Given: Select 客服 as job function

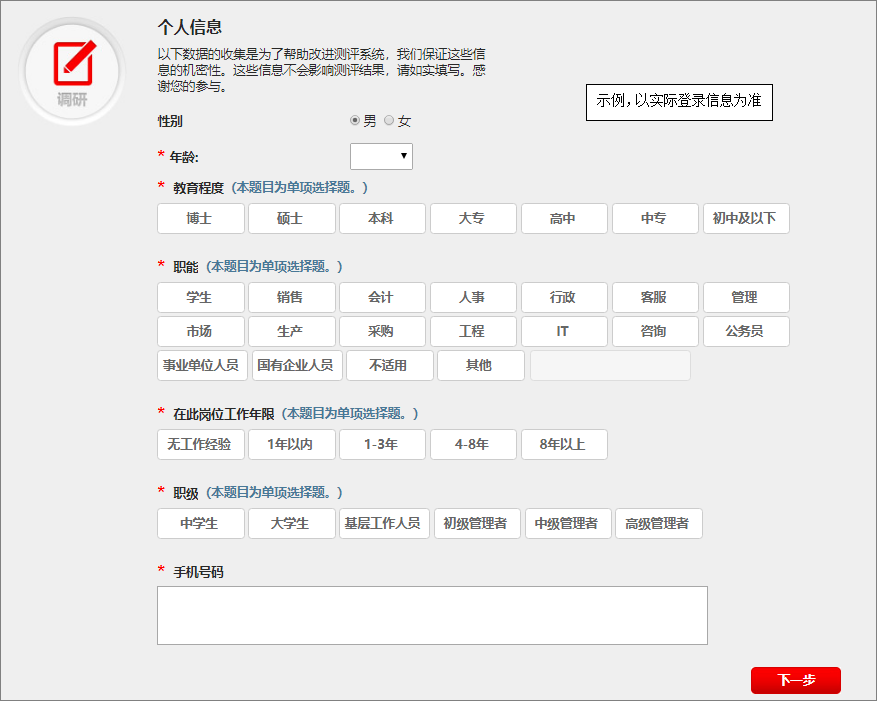Looking at the screenshot, I should [x=656, y=297].
